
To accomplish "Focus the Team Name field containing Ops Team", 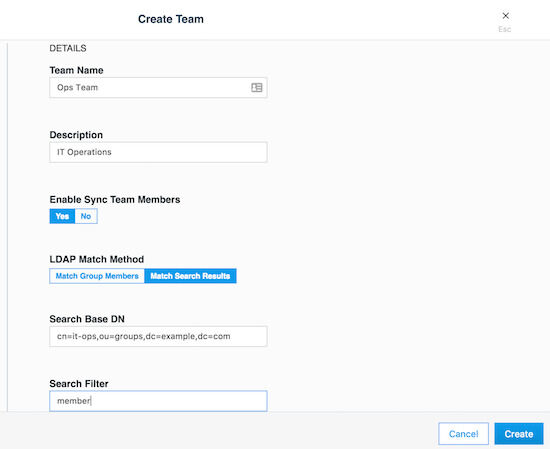I will tap(158, 87).
